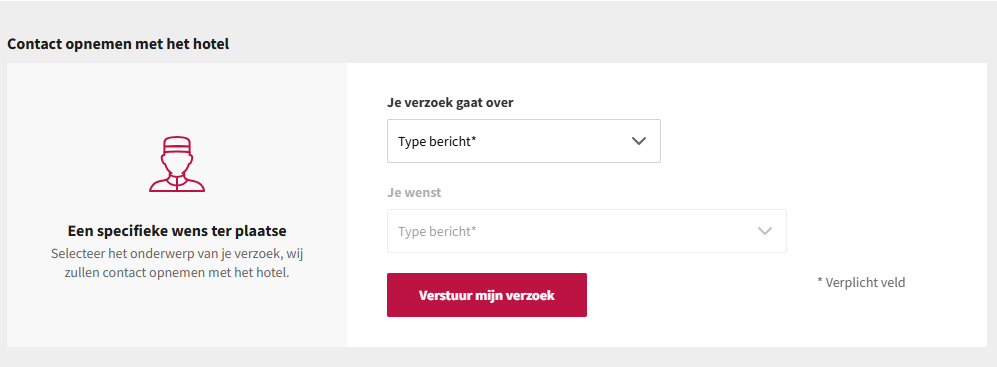
Task: Click the 'Contact opnemen met het hotel' heading
Action: [118, 45]
